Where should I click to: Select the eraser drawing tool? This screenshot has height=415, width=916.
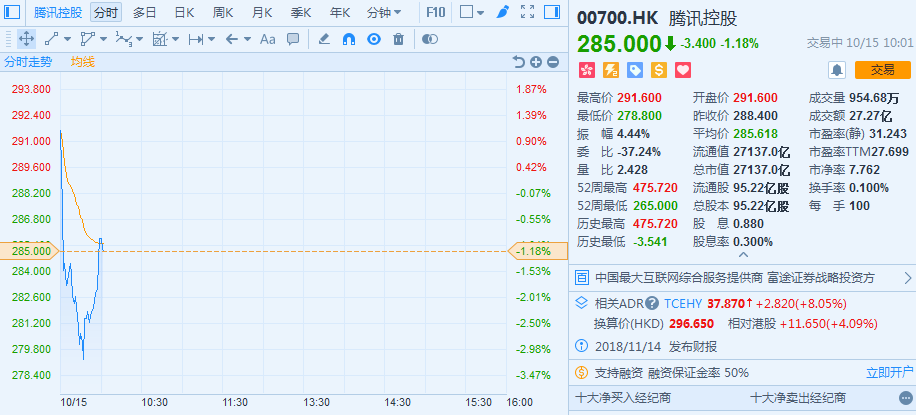pyautogui.click(x=323, y=39)
